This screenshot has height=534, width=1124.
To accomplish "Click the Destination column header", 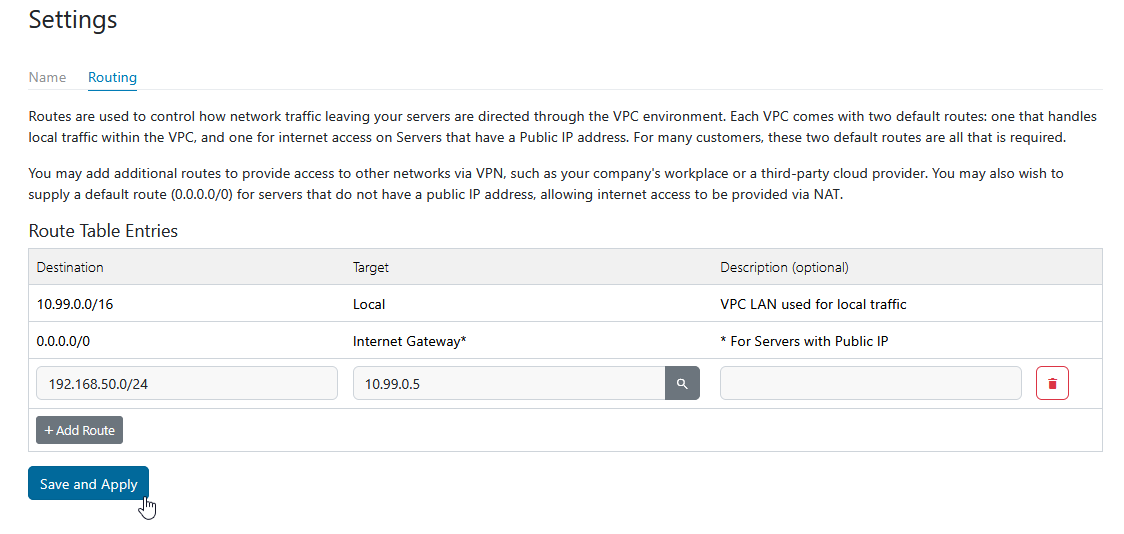I will pos(70,267).
